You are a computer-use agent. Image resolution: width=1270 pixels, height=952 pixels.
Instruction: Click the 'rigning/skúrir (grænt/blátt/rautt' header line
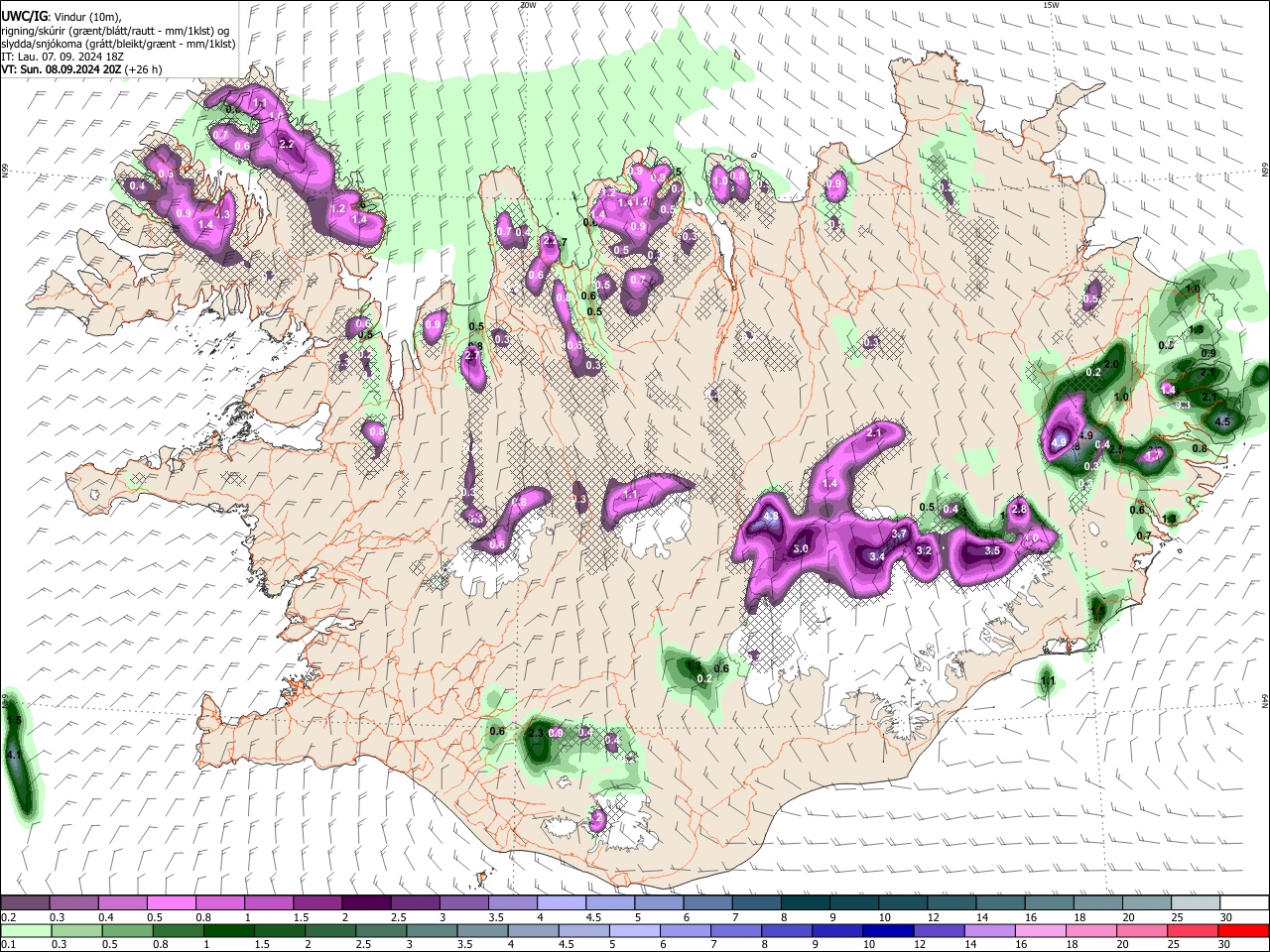[115, 31]
